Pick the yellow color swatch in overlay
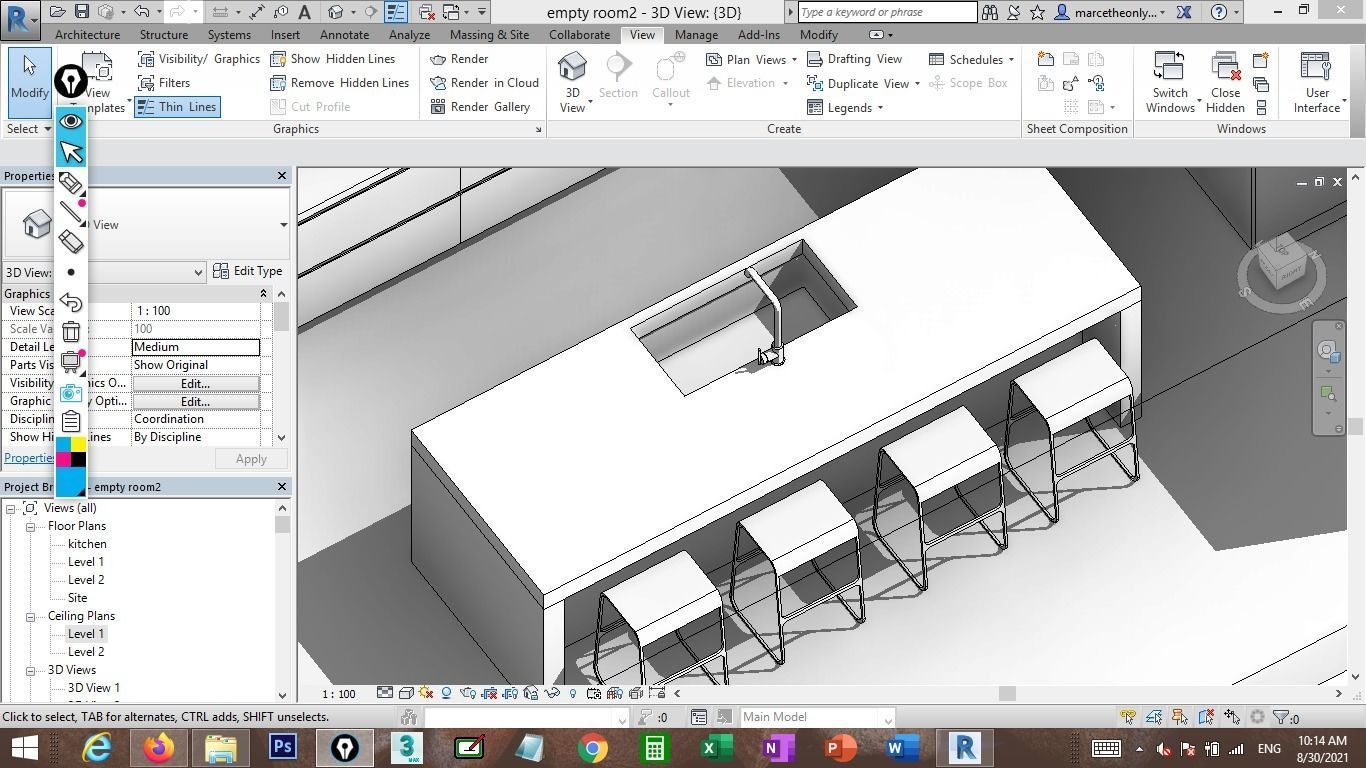Image resolution: width=1366 pixels, height=768 pixels. (x=78, y=444)
